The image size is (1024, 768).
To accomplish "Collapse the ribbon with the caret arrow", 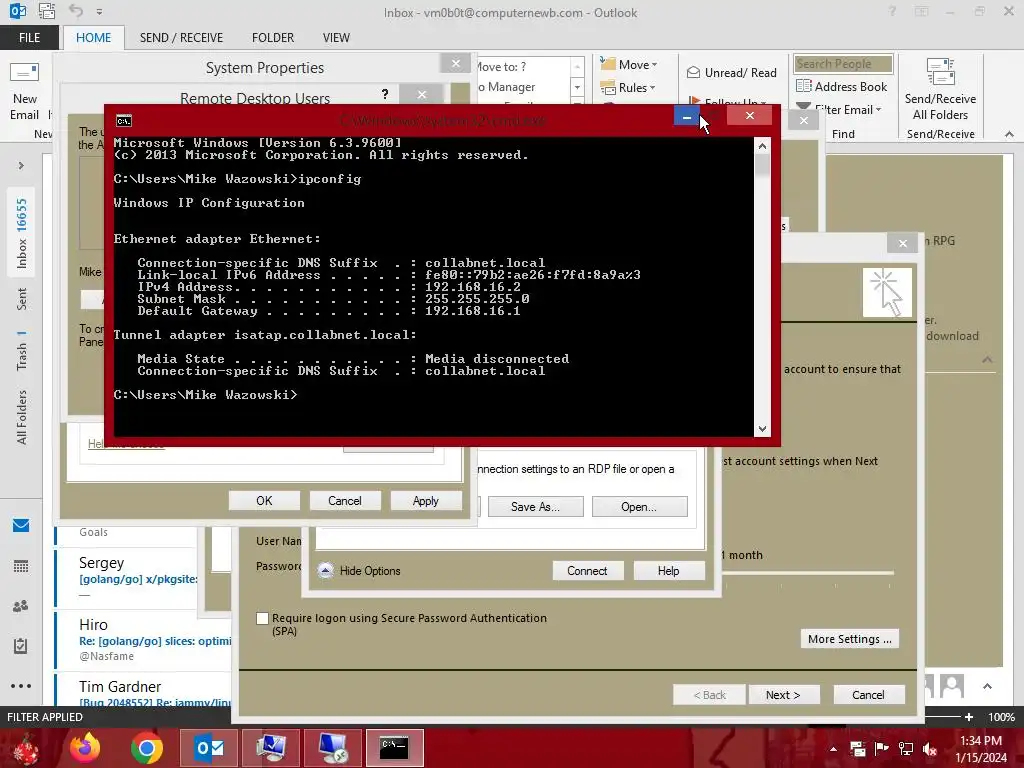I will tap(1009, 134).
